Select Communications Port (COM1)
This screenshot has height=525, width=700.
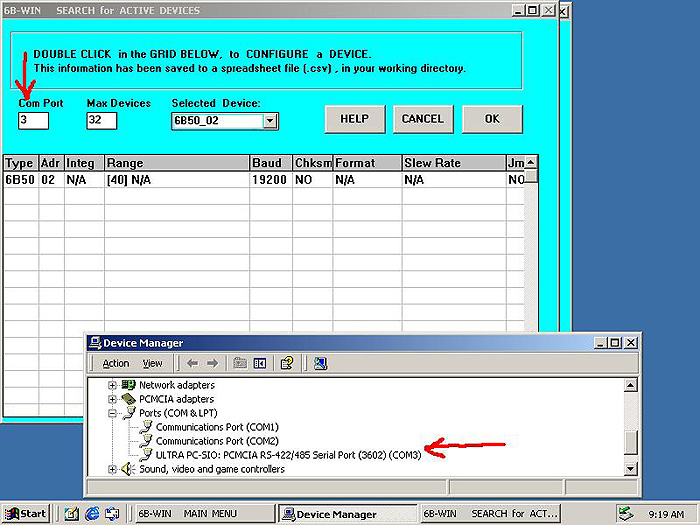coord(217,427)
